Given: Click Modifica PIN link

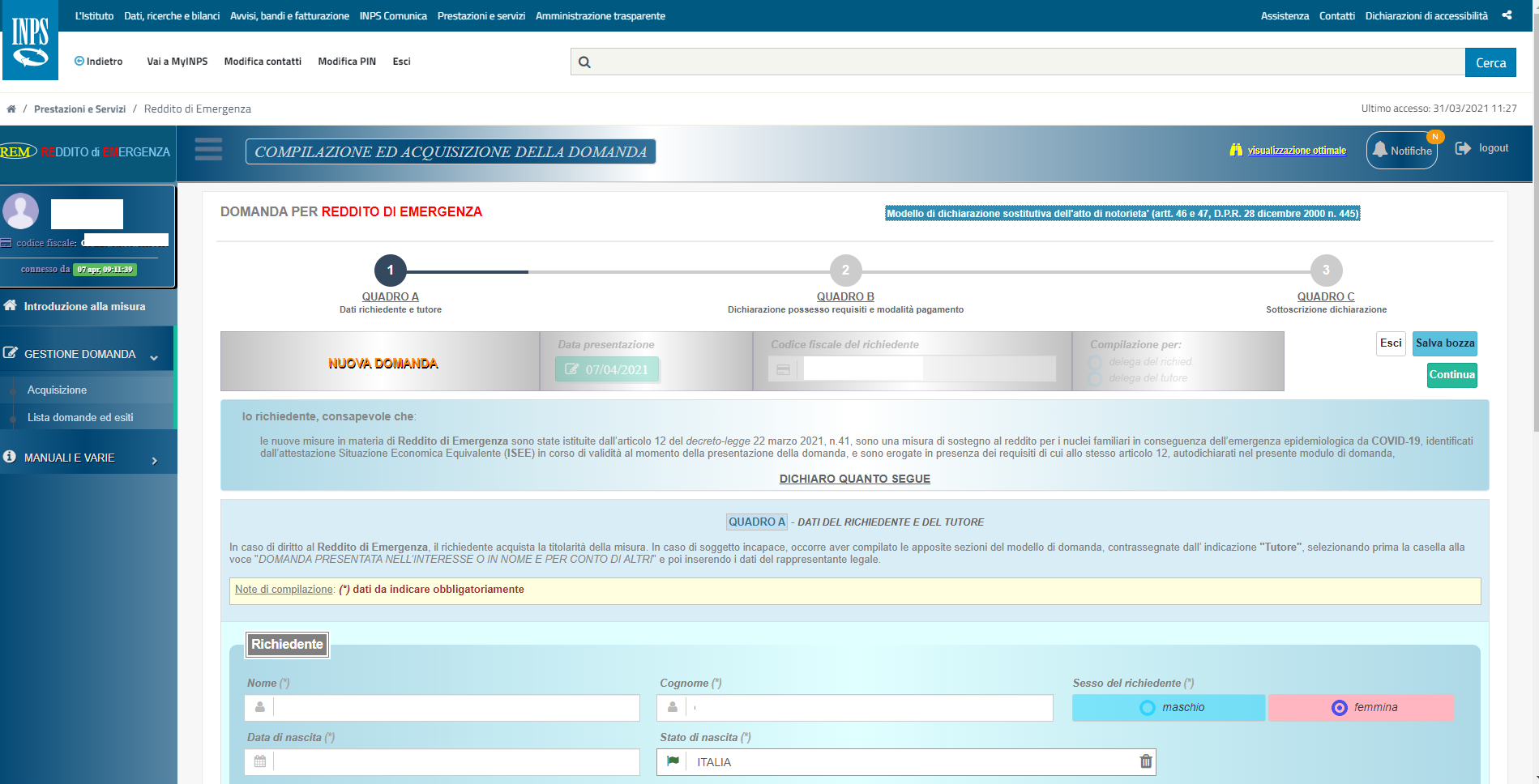Looking at the screenshot, I should pyautogui.click(x=347, y=61).
